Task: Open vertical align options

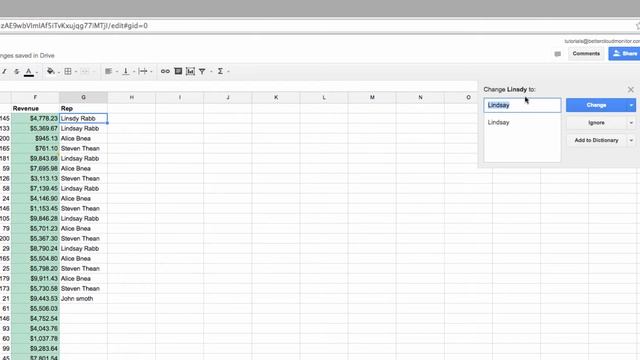Action: 126,71
